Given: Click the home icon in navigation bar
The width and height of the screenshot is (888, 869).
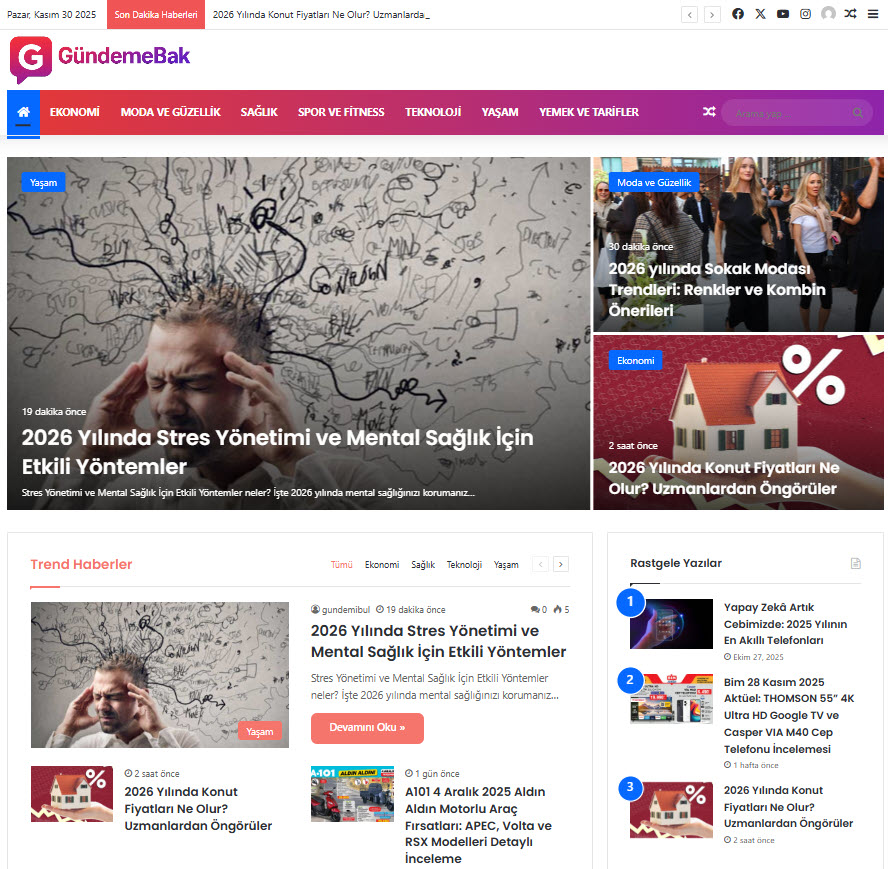Looking at the screenshot, I should tap(23, 112).
